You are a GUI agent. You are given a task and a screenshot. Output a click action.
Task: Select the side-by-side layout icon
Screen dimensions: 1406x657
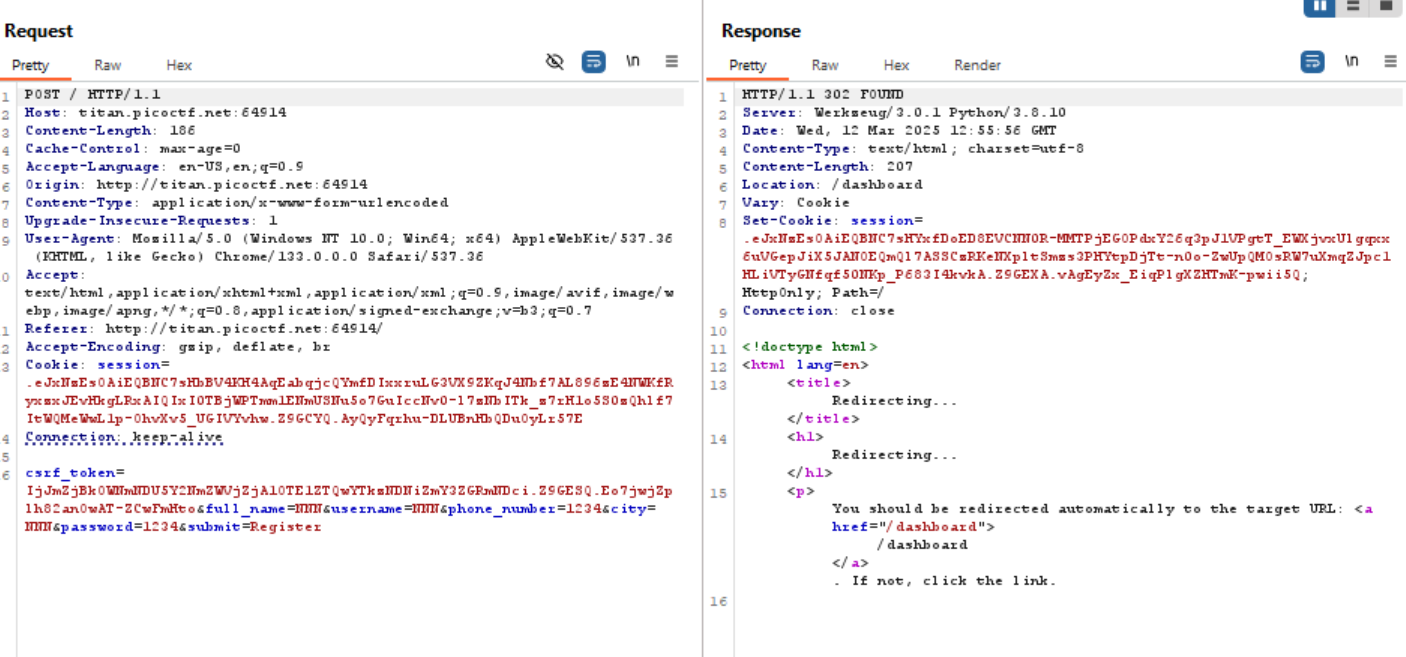click(x=1320, y=6)
